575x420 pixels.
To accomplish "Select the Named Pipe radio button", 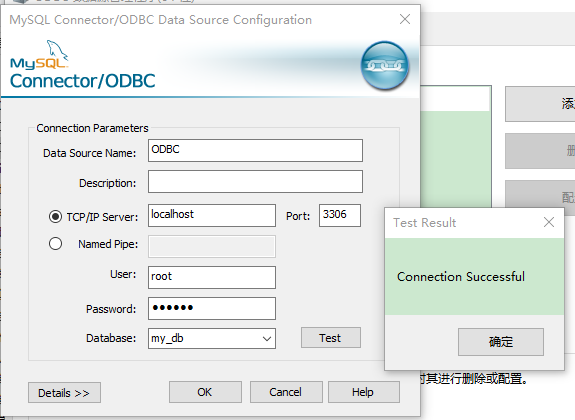I will click(x=55, y=244).
